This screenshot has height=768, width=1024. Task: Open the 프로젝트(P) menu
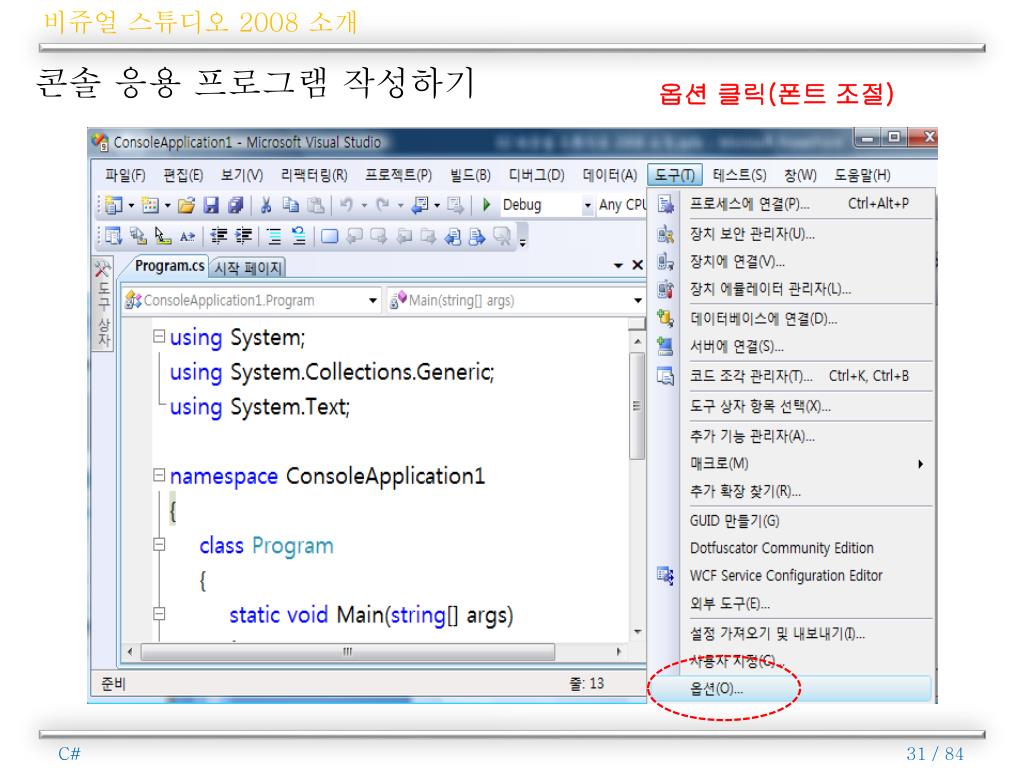(398, 175)
